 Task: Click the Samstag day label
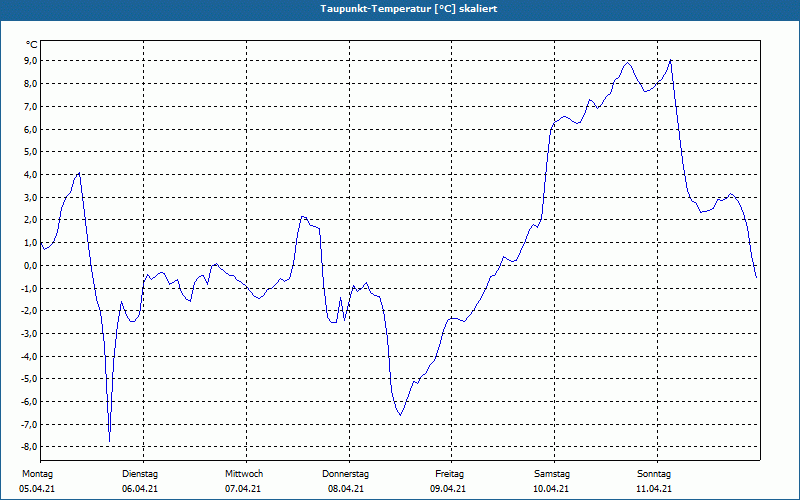[x=552, y=474]
